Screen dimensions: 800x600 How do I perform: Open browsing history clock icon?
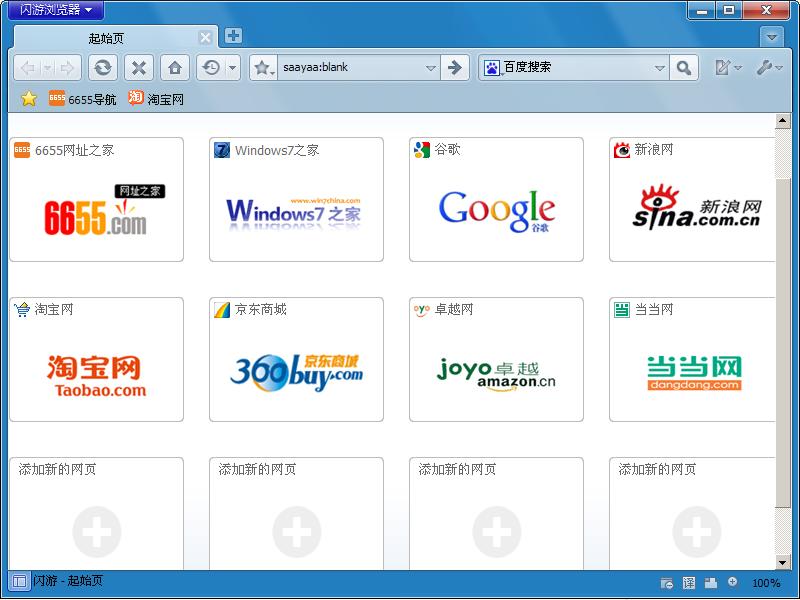tap(211, 67)
